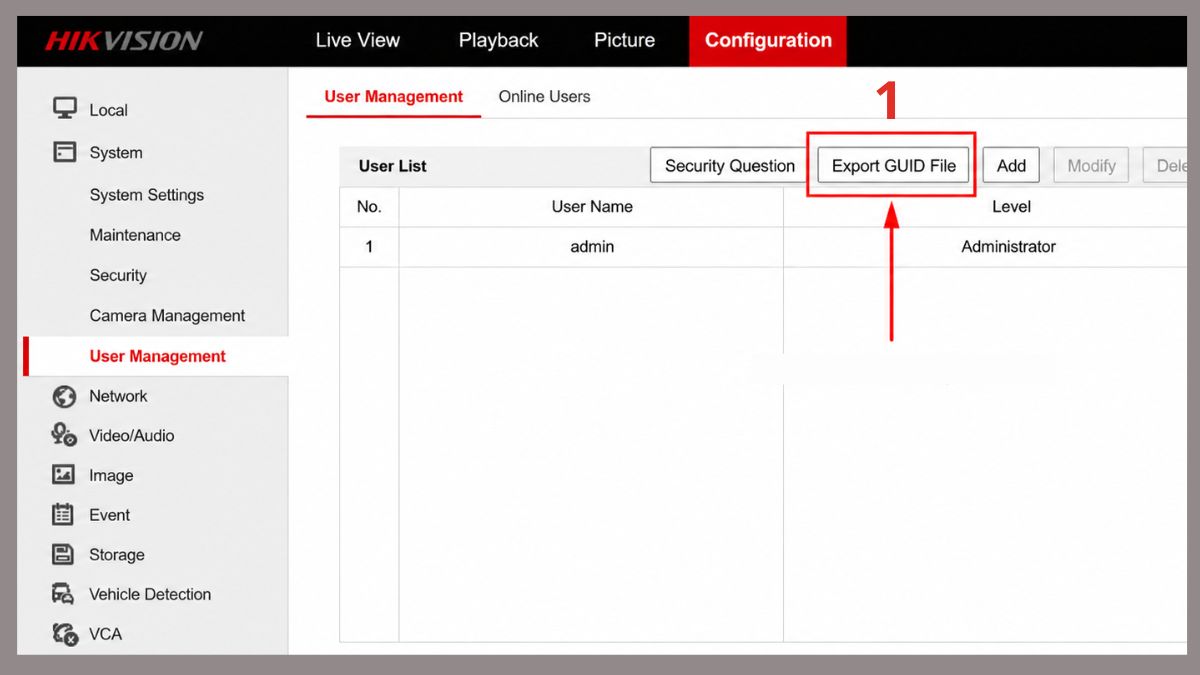Open the Live View tab
Viewport: 1200px width, 675px height.
click(x=357, y=40)
